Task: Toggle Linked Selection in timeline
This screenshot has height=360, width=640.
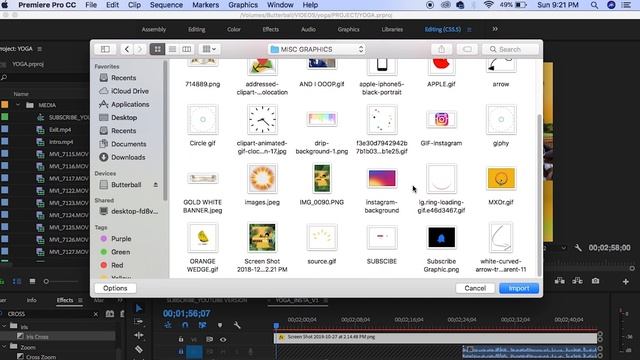Action: click(202, 325)
